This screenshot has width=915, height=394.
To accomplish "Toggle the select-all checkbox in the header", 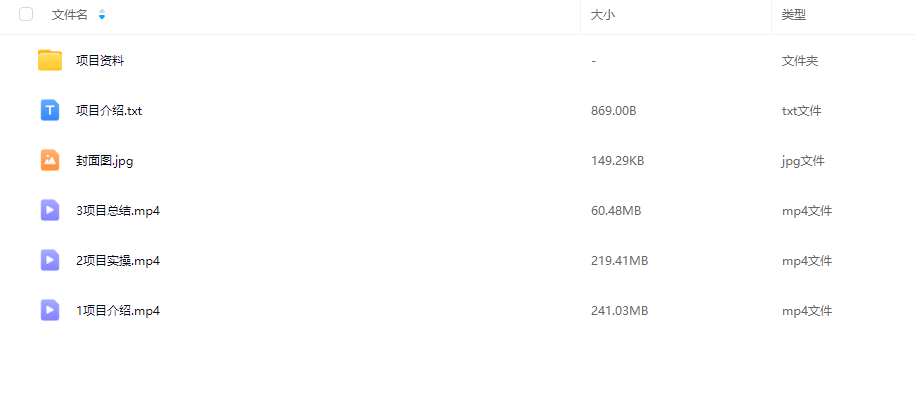I will pos(26,15).
